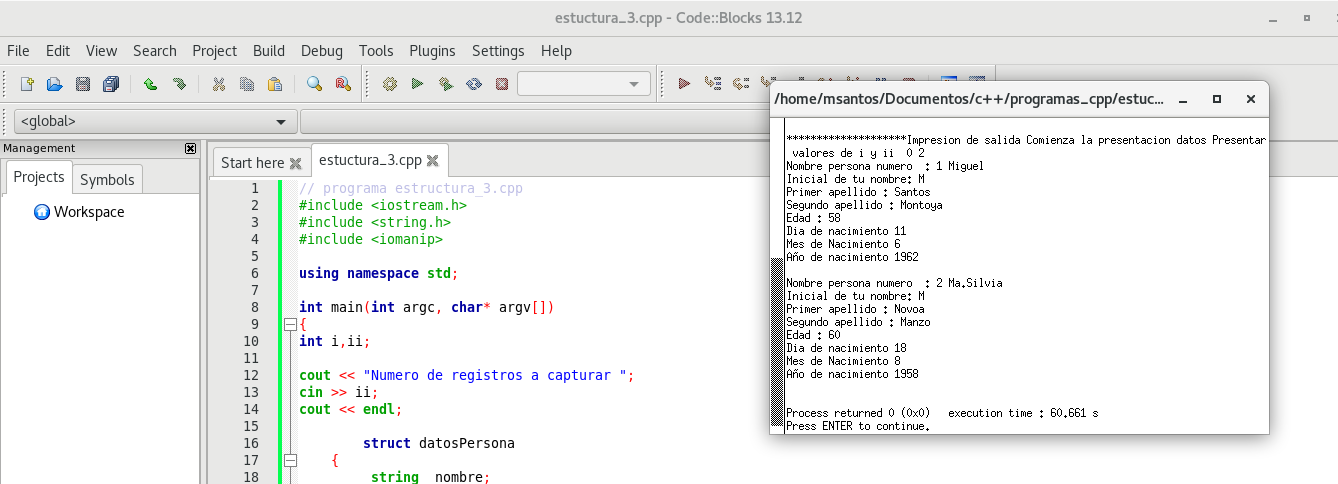Open the Build menu
Screen dimensions: 1338x484
pyautogui.click(x=268, y=51)
